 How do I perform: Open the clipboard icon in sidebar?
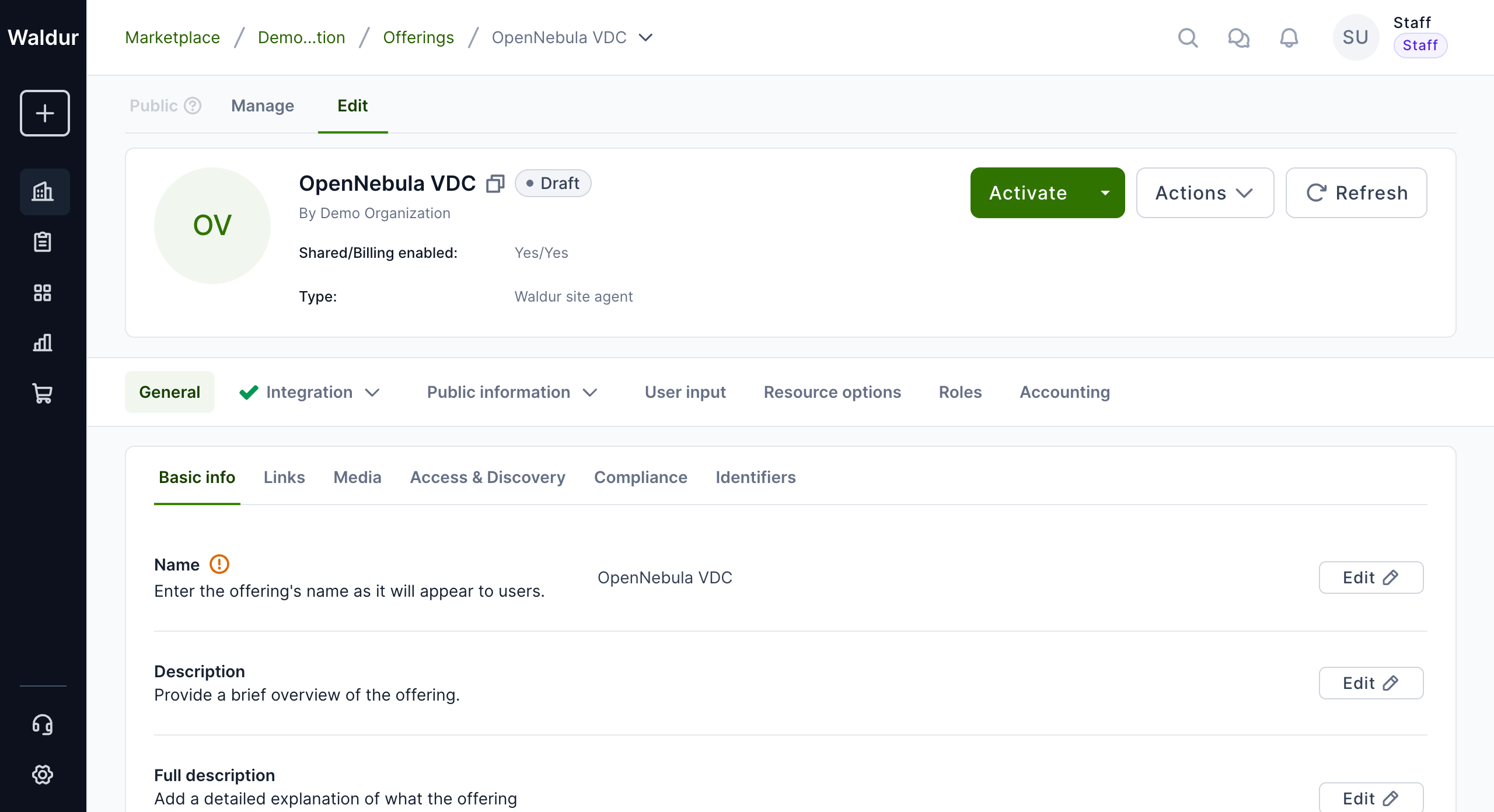click(43, 242)
